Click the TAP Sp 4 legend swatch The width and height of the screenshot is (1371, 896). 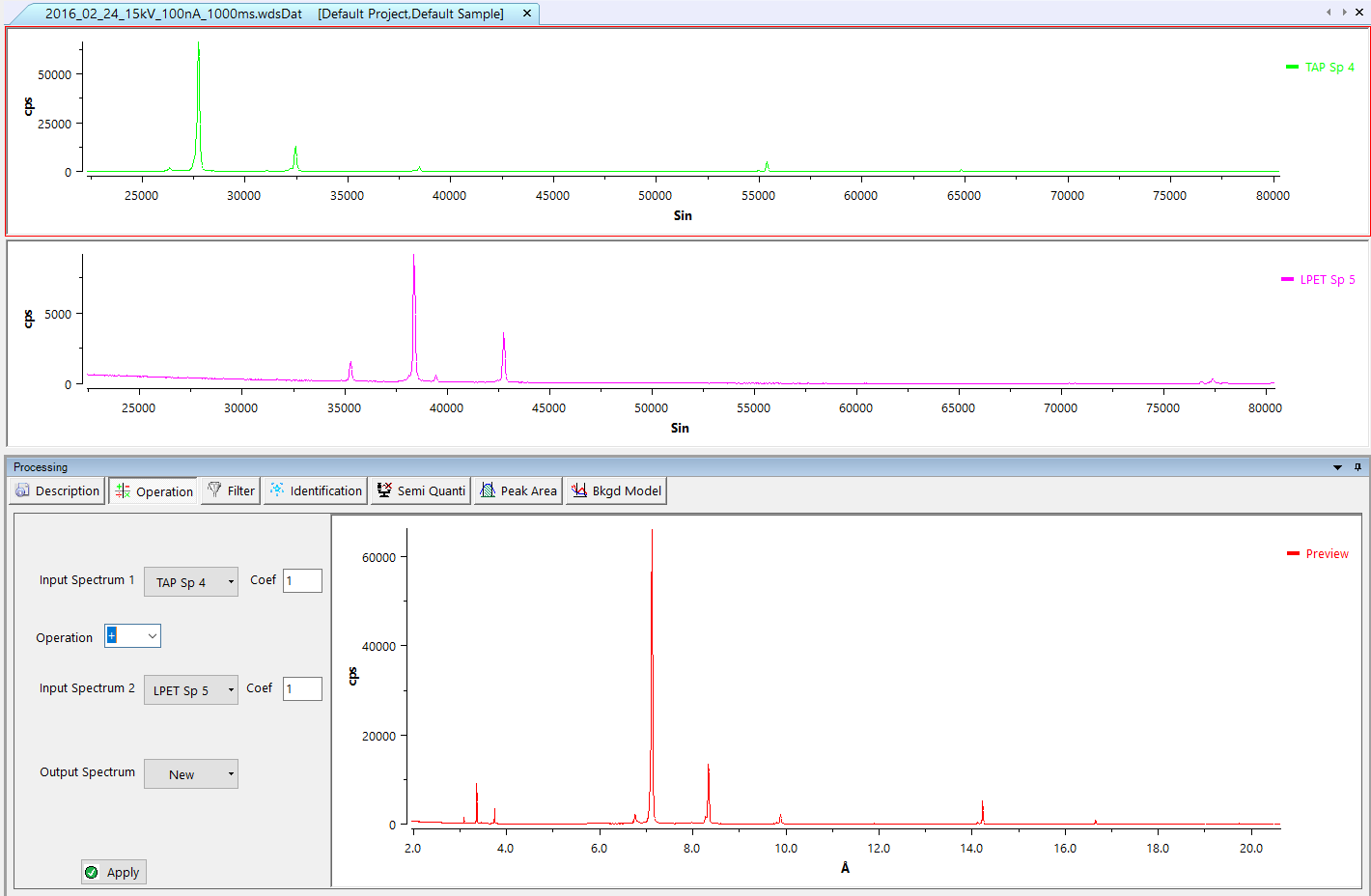tap(1292, 67)
